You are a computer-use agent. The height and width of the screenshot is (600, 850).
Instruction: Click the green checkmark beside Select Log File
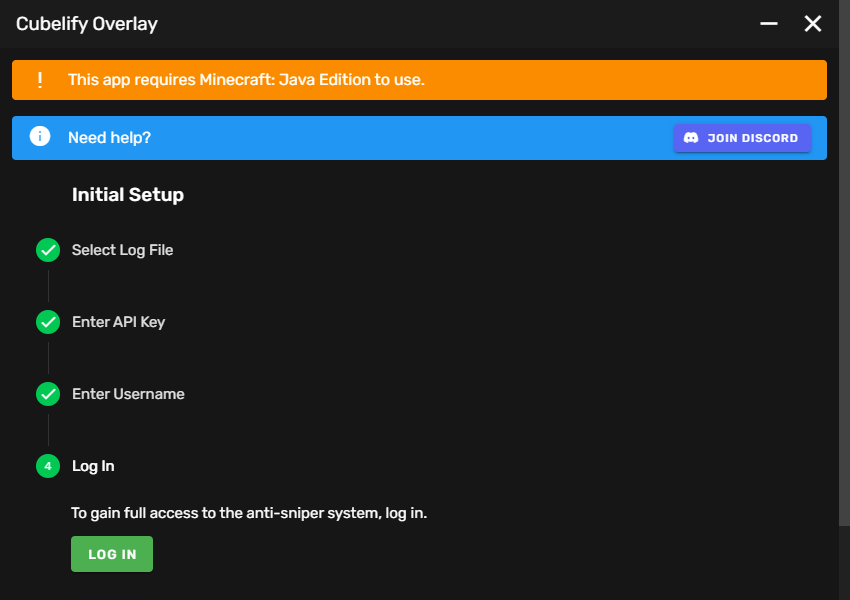[48, 250]
